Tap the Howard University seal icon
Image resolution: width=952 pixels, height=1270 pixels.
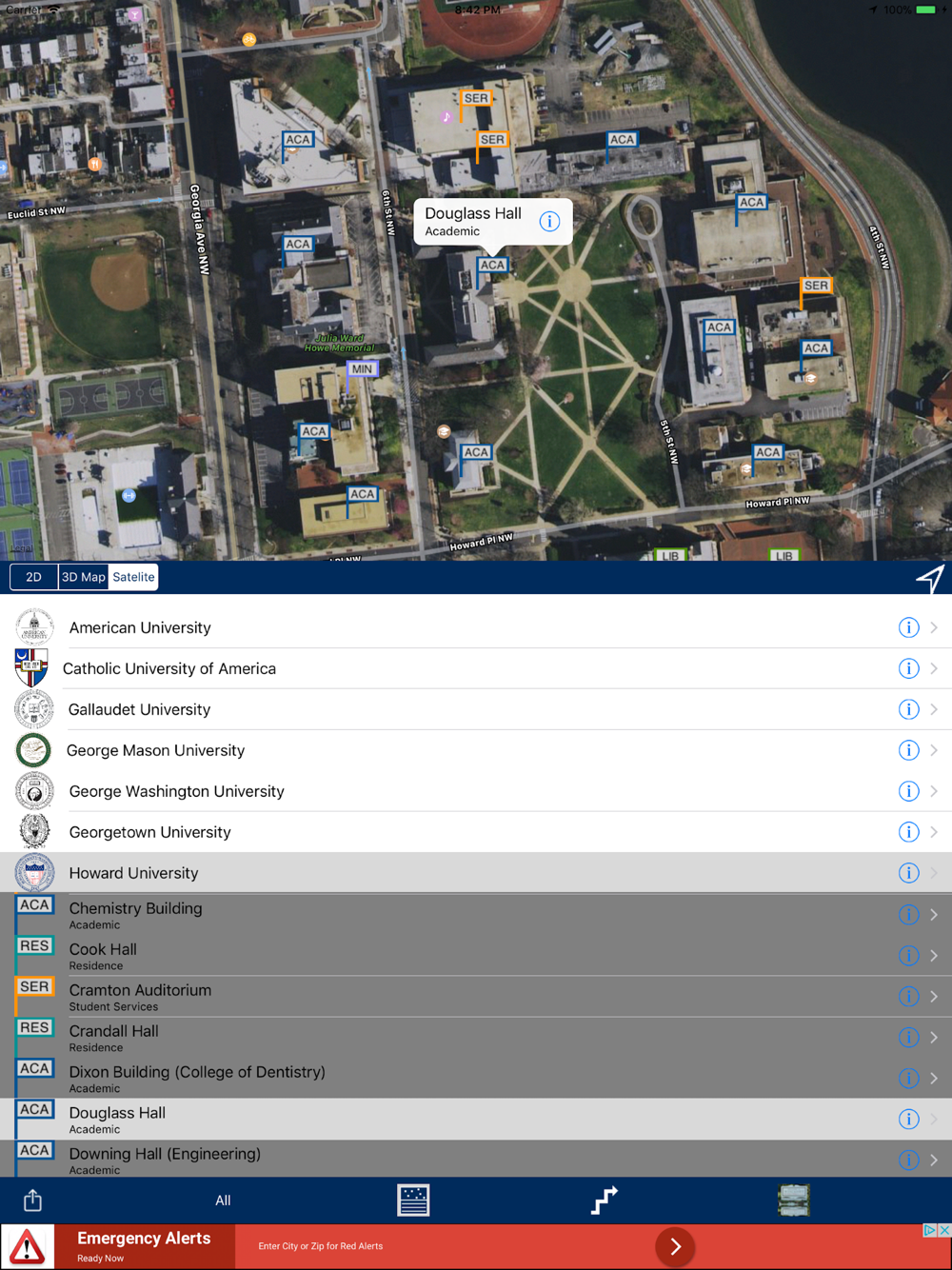(x=34, y=873)
